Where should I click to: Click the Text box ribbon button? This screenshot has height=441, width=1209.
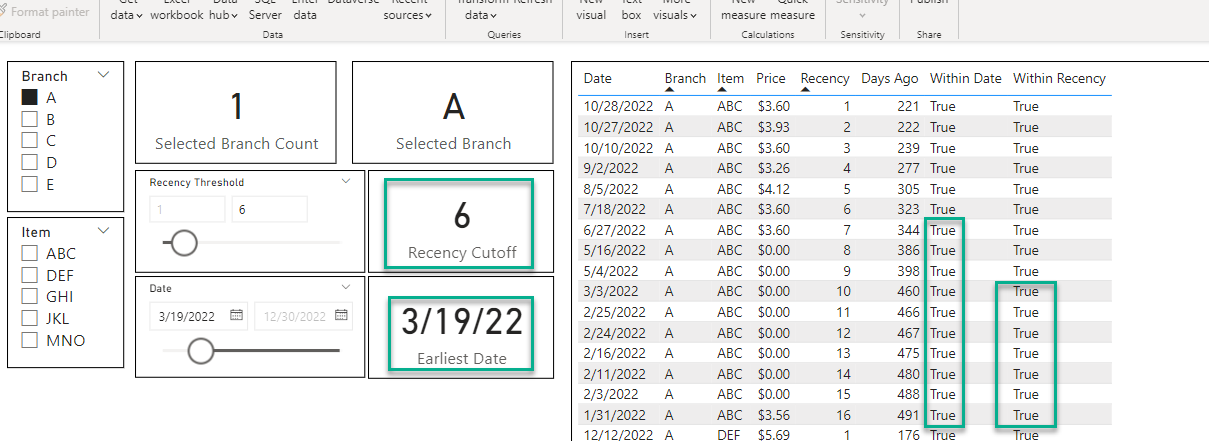pyautogui.click(x=631, y=11)
